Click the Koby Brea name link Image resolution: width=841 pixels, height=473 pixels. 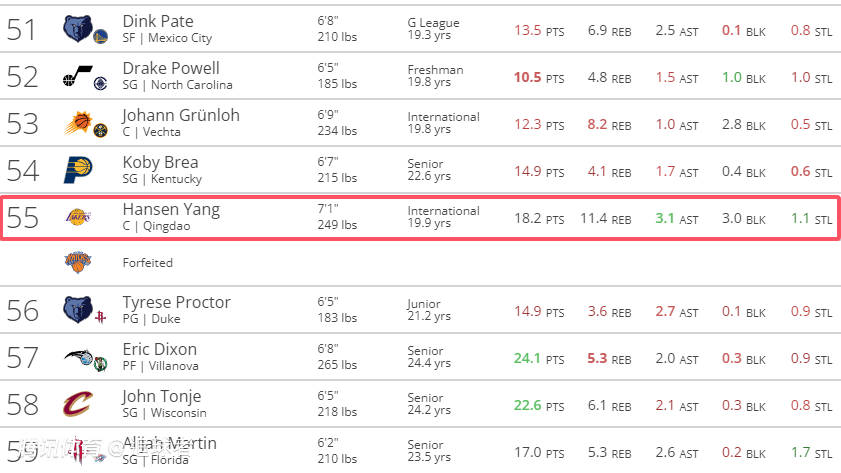click(x=160, y=162)
